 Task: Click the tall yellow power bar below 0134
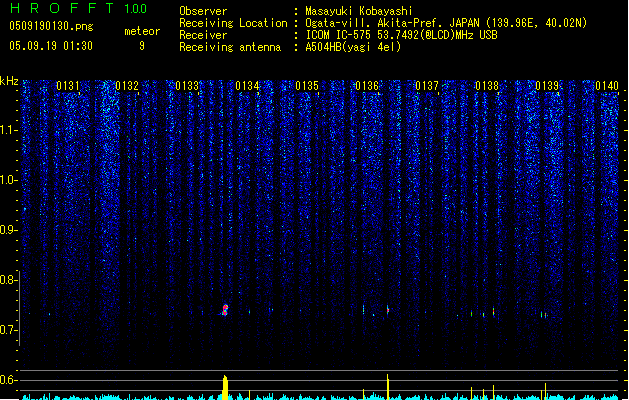pyautogui.click(x=225, y=388)
